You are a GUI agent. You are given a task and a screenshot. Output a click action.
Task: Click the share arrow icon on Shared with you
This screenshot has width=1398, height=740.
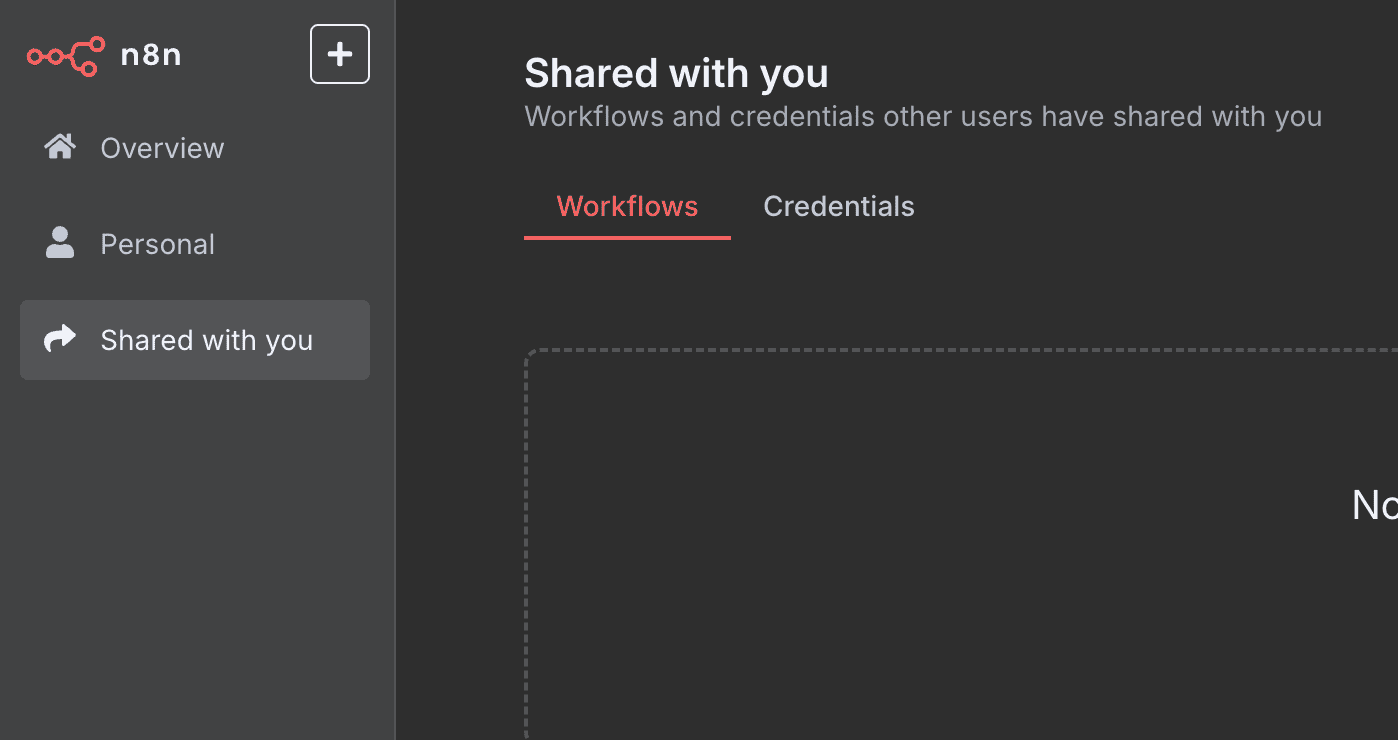pyautogui.click(x=59, y=339)
